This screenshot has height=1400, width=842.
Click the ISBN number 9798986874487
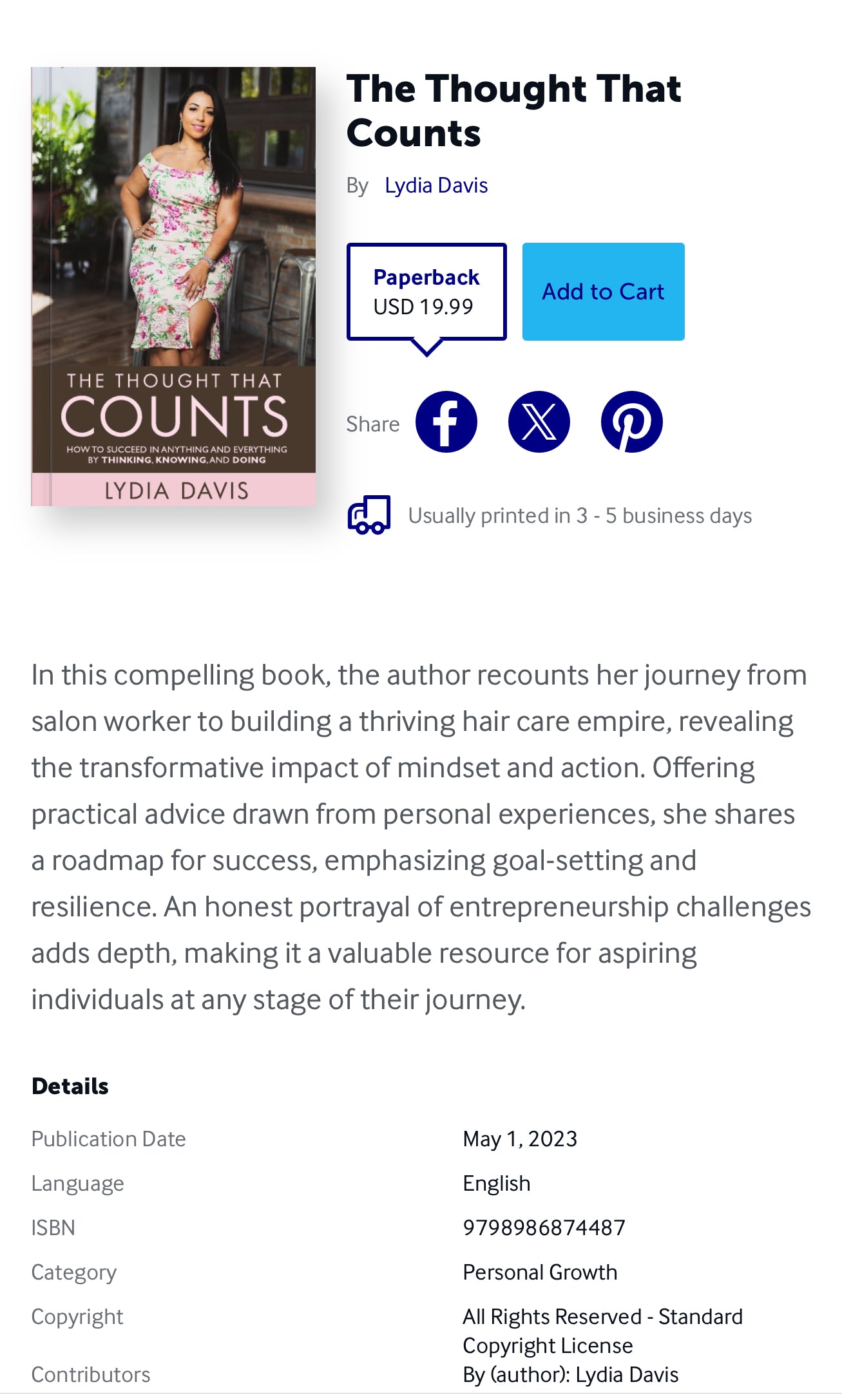coord(544,1227)
